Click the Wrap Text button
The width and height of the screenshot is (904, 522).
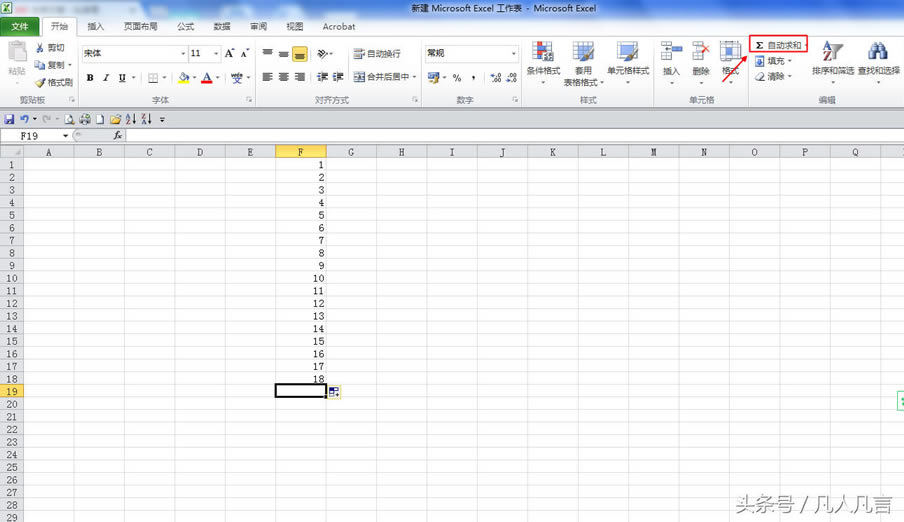(377, 53)
